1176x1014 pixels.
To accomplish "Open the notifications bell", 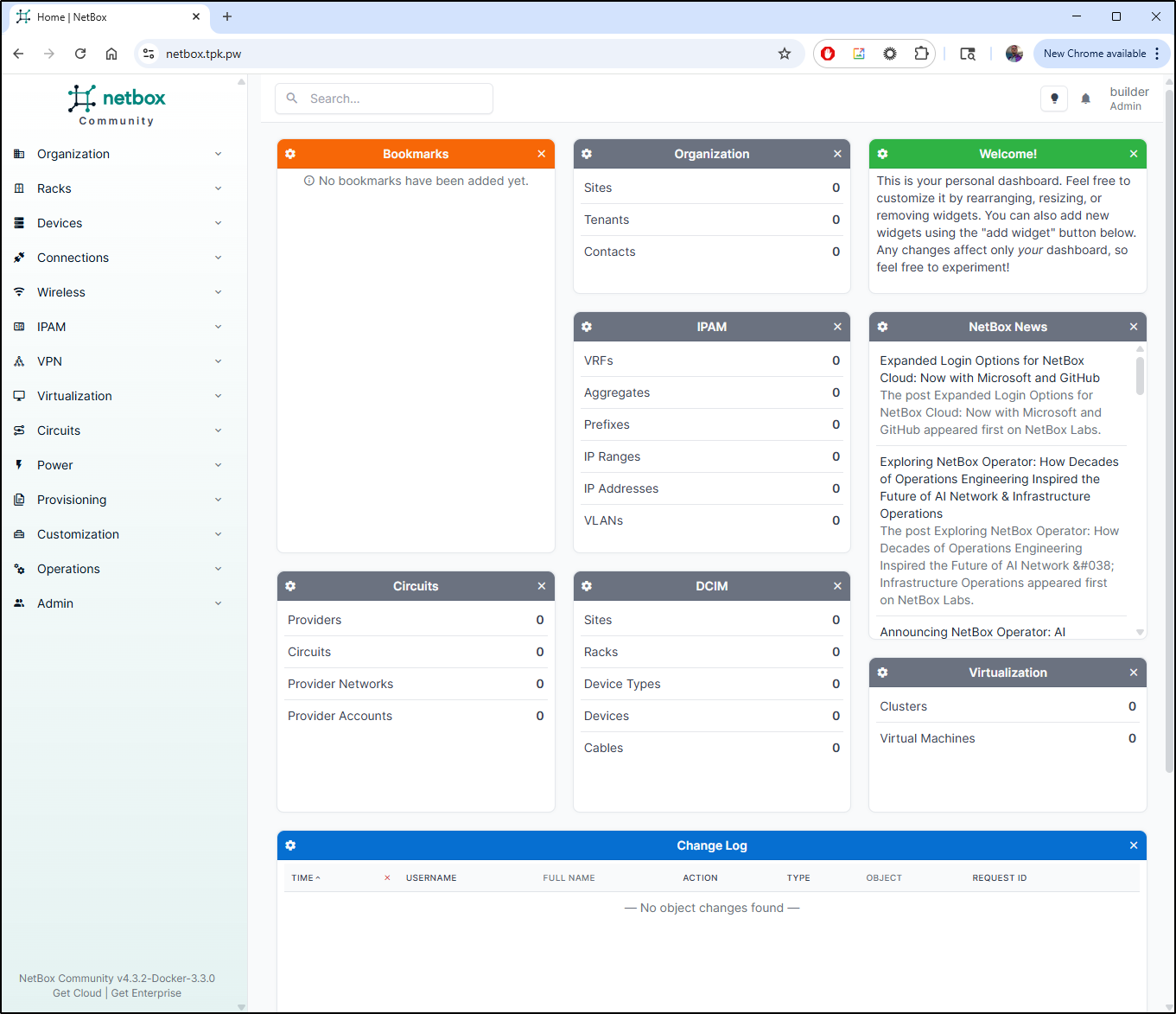I will [1086, 99].
